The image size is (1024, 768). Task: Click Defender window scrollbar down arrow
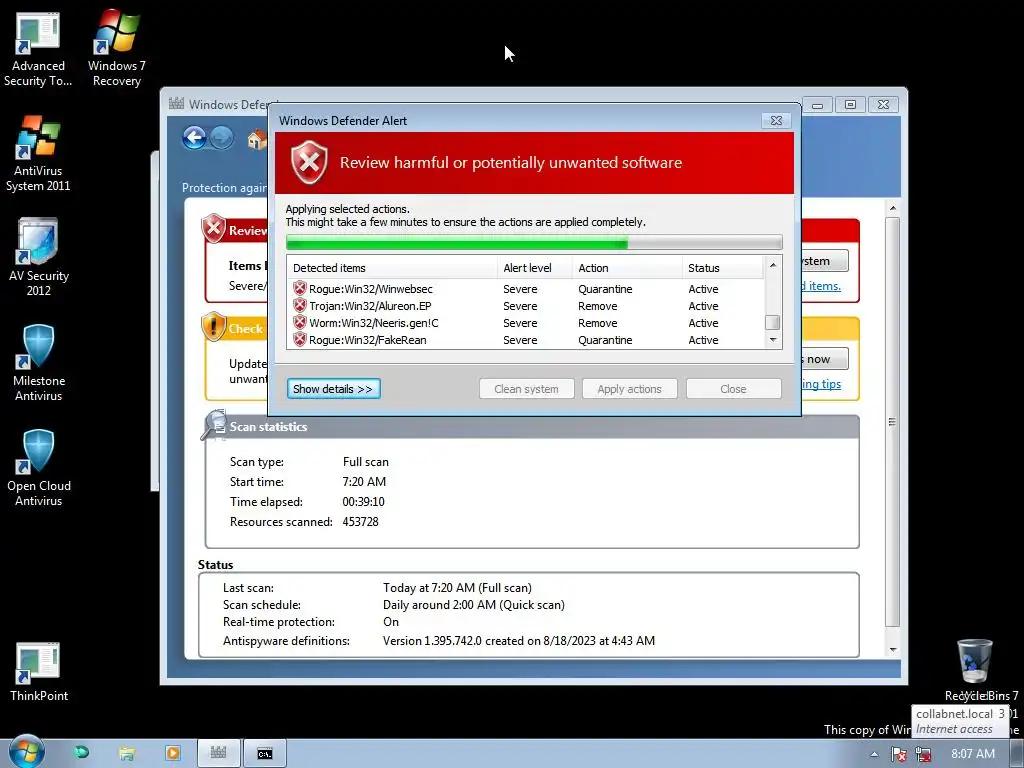(x=893, y=650)
